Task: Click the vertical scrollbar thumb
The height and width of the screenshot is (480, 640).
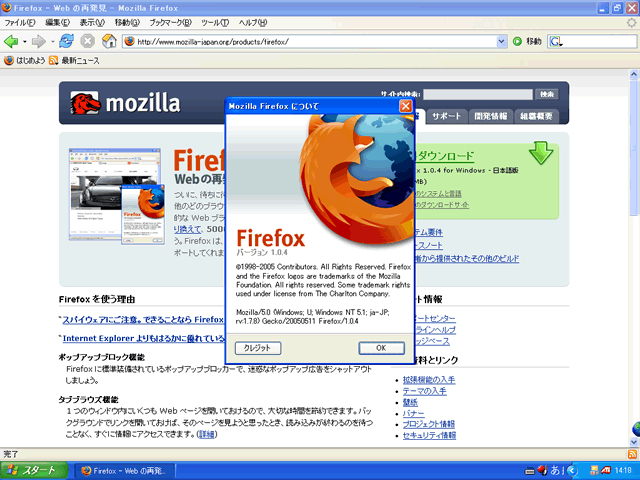Action: pos(633,146)
